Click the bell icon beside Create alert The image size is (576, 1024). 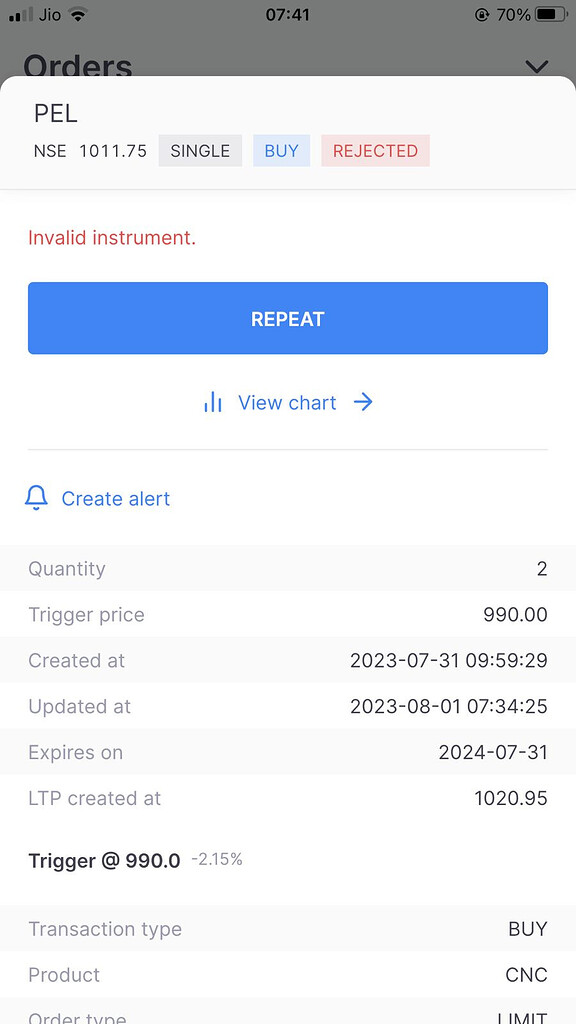(x=37, y=498)
